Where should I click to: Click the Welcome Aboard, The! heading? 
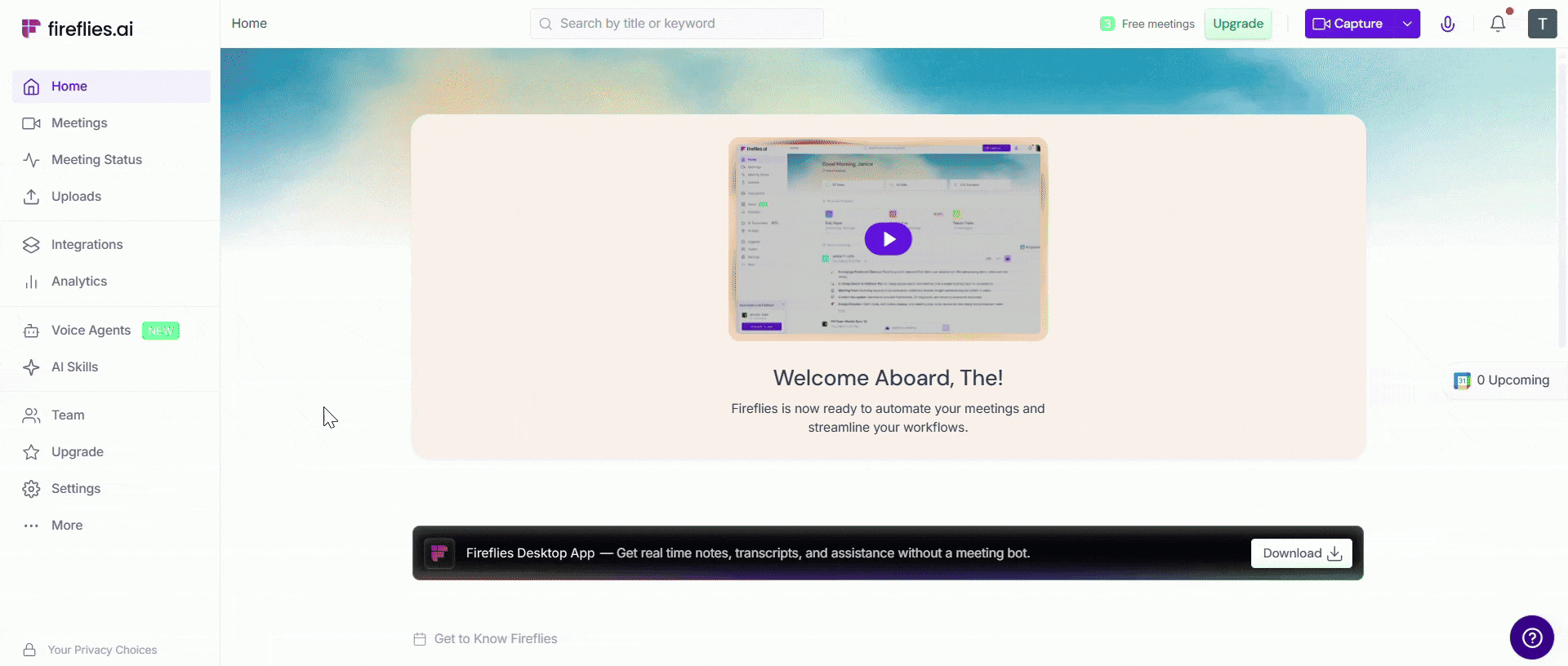[889, 378]
